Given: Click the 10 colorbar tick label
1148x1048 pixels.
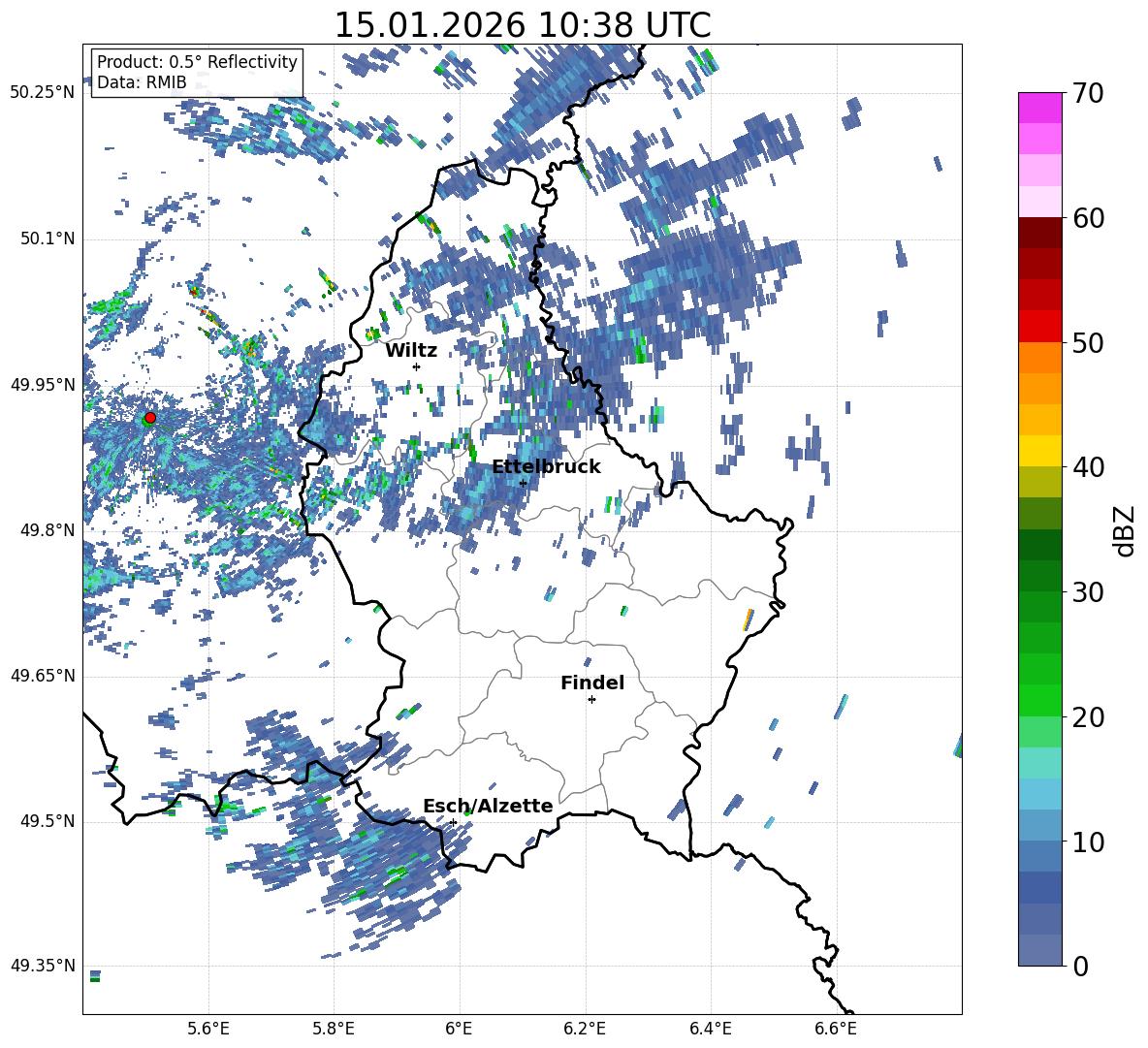Looking at the screenshot, I should 1089,842.
